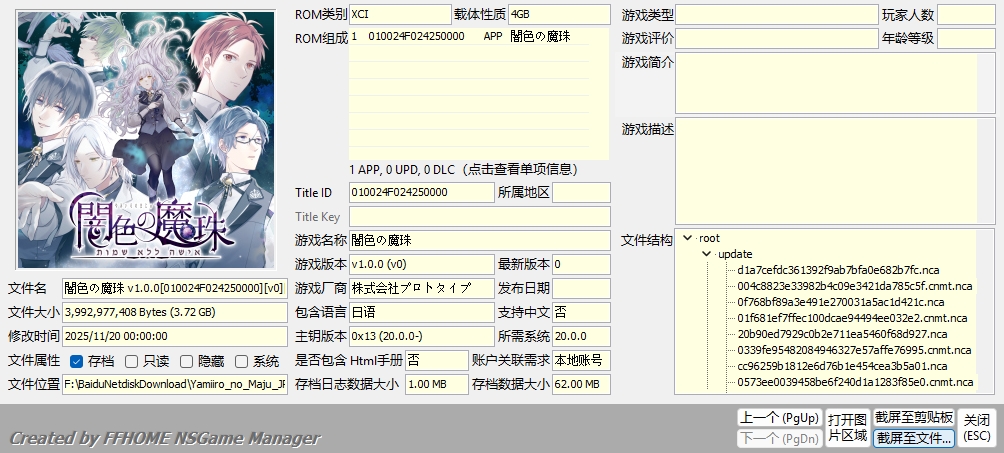Enable the 只读 read-only checkbox
Screen dimensions: 1004x453
click(131, 361)
